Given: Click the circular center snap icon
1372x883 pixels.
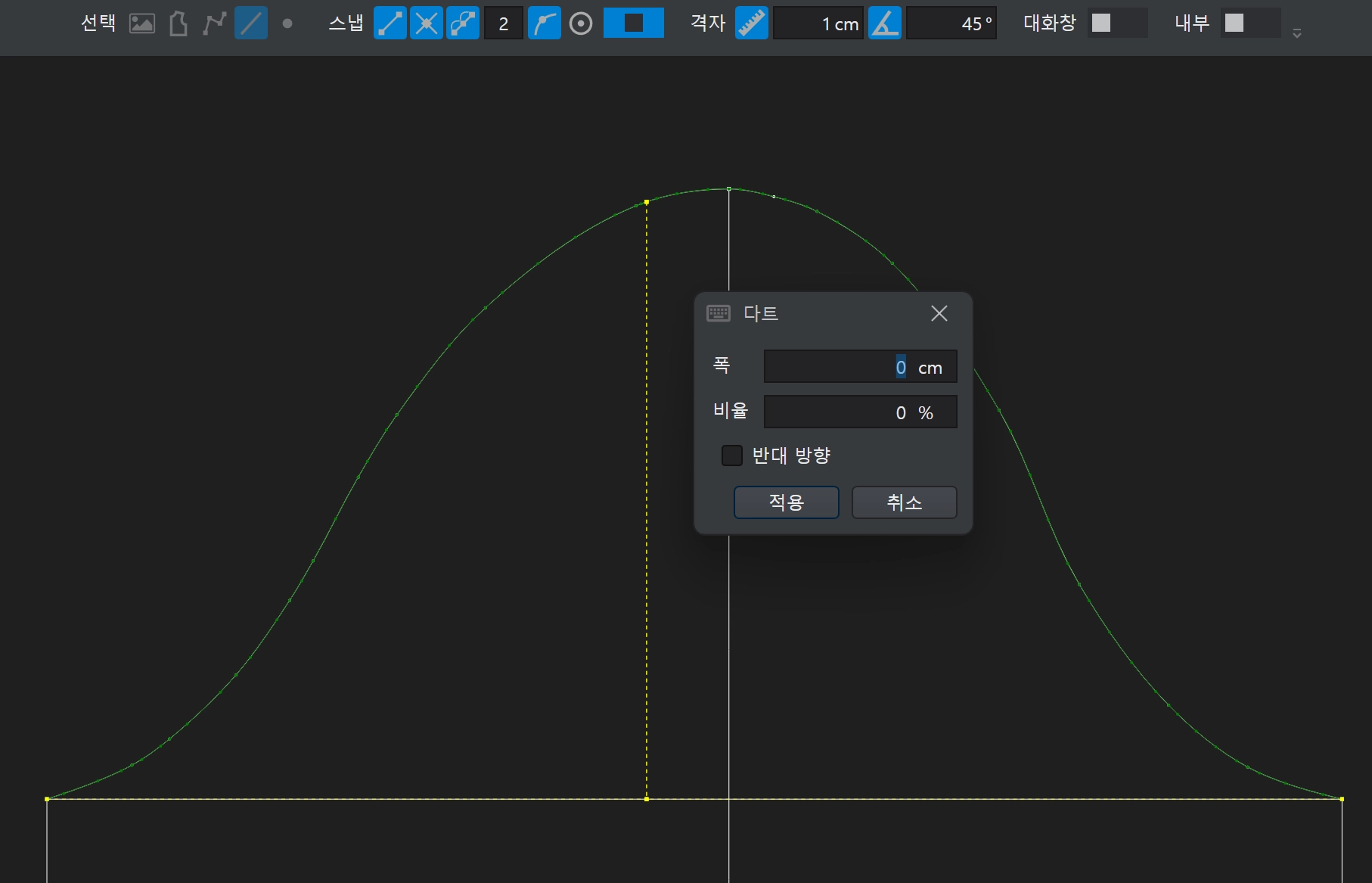Looking at the screenshot, I should [x=581, y=23].
